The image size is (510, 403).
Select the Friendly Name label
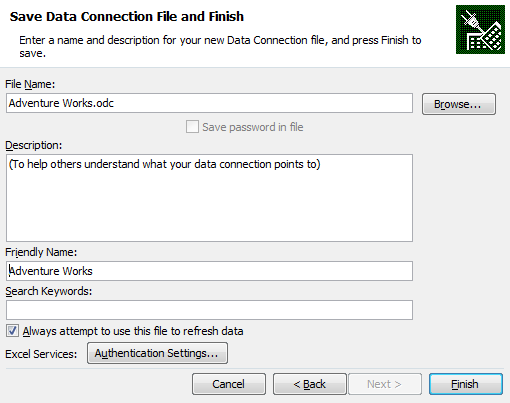click(x=41, y=252)
